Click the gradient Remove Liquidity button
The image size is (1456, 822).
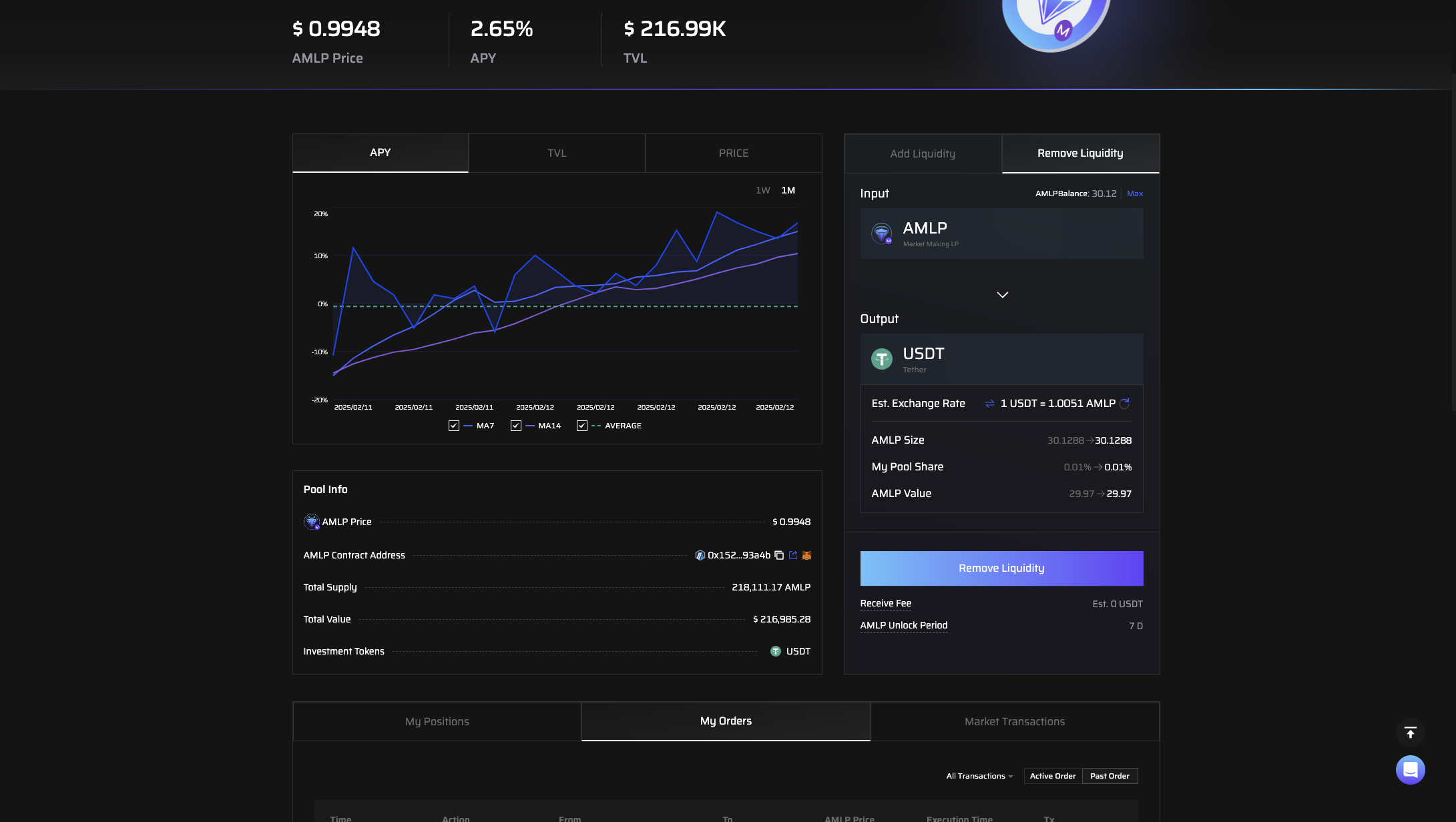point(1002,568)
